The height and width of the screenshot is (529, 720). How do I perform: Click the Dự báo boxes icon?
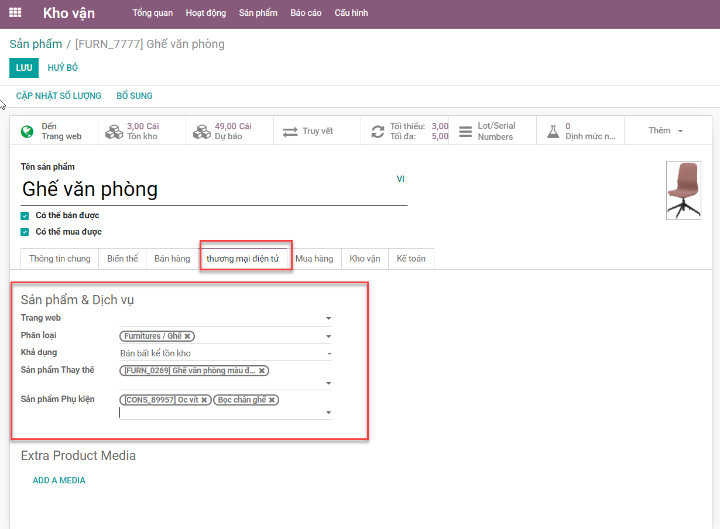201,132
